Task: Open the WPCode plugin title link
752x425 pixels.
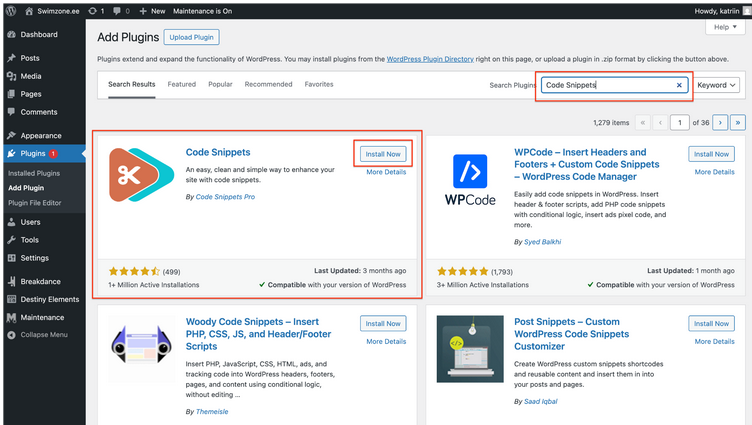Action: coord(587,165)
